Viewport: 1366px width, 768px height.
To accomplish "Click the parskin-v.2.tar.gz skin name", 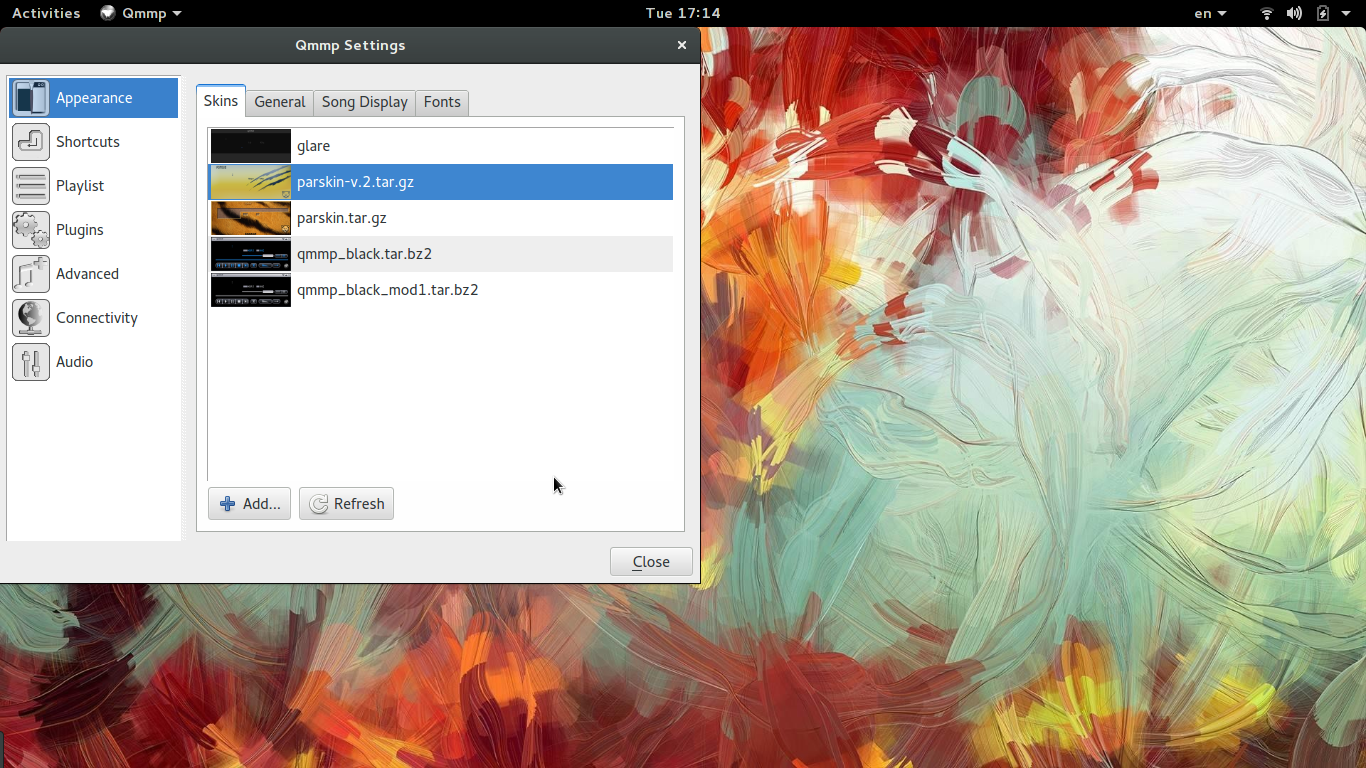I will point(355,182).
